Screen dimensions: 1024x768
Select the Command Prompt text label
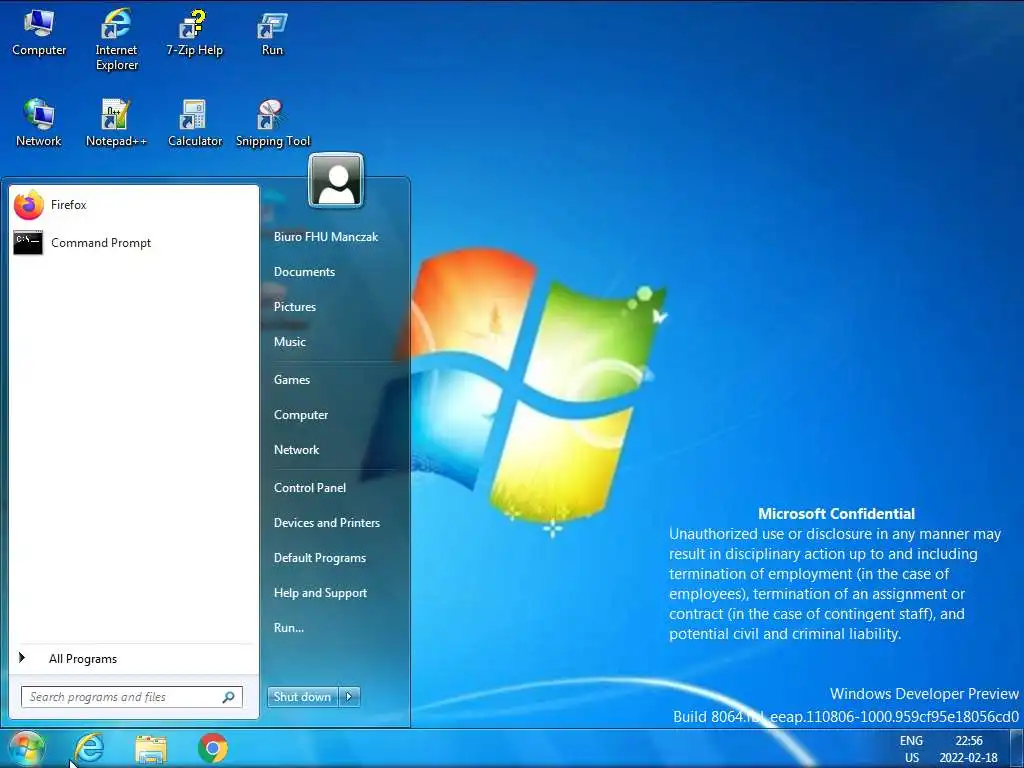click(101, 243)
